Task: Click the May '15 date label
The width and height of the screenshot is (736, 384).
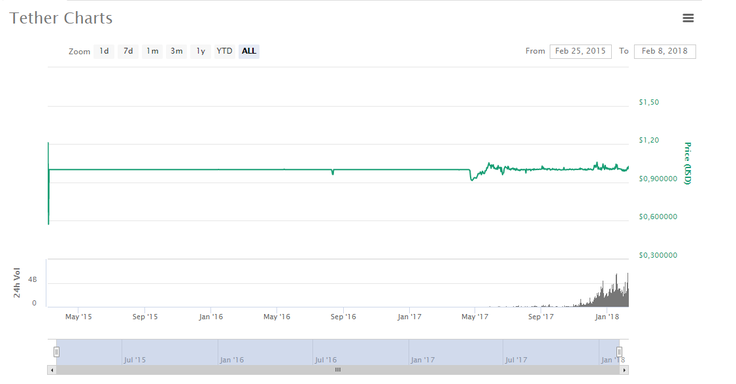Action: [x=78, y=317]
